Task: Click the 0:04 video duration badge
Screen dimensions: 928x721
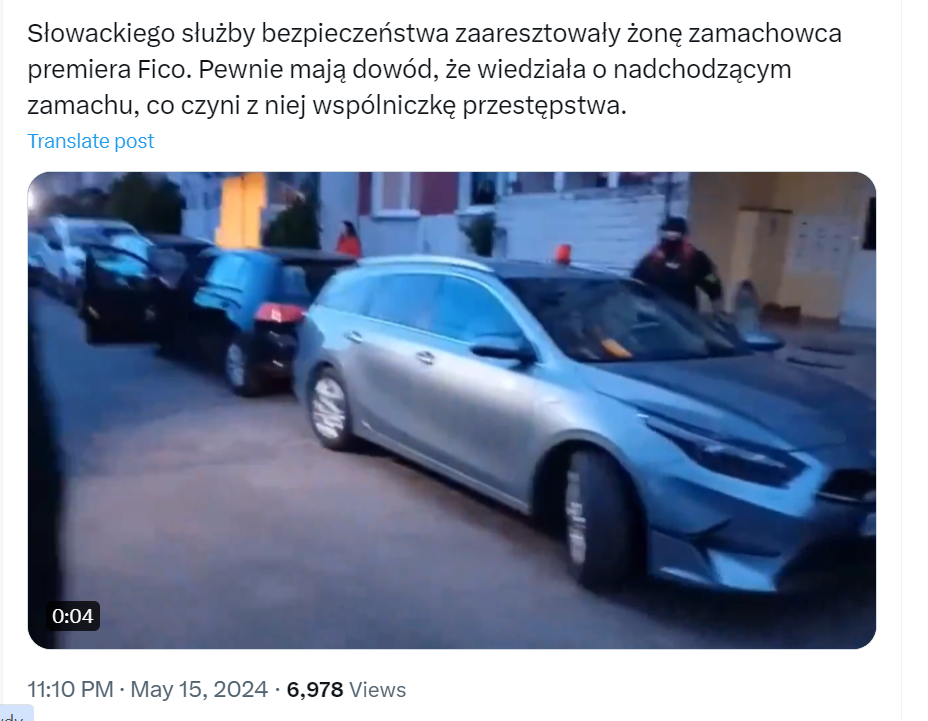Action: pyautogui.click(x=73, y=616)
